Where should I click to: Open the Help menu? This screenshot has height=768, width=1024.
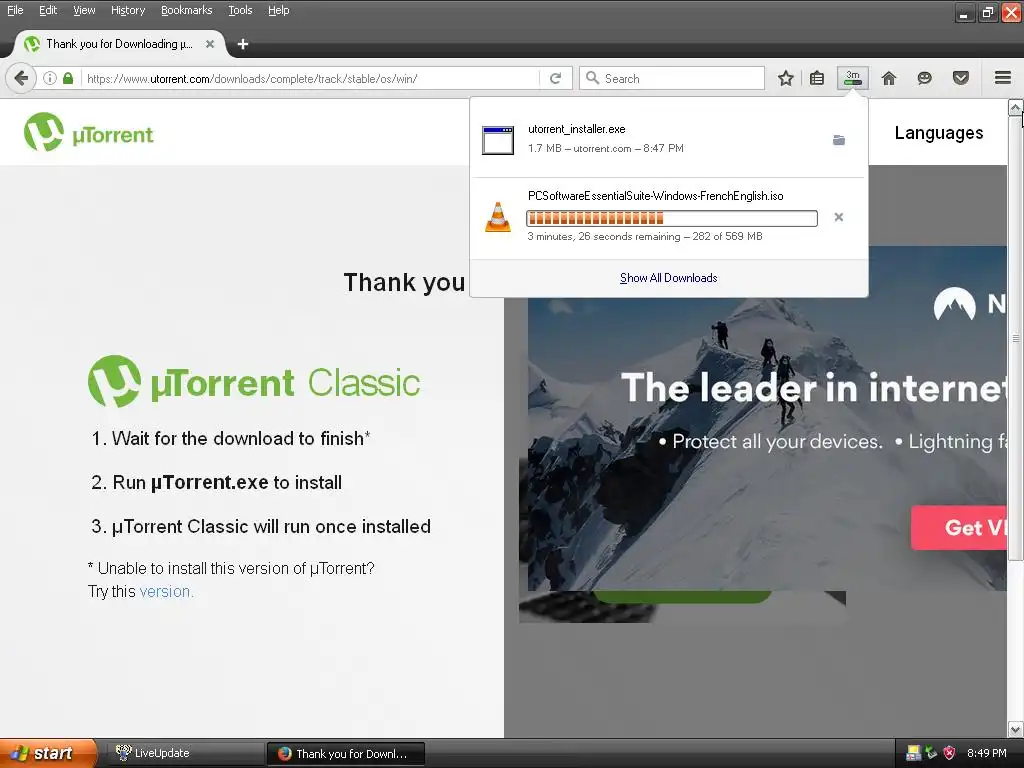pyautogui.click(x=278, y=10)
